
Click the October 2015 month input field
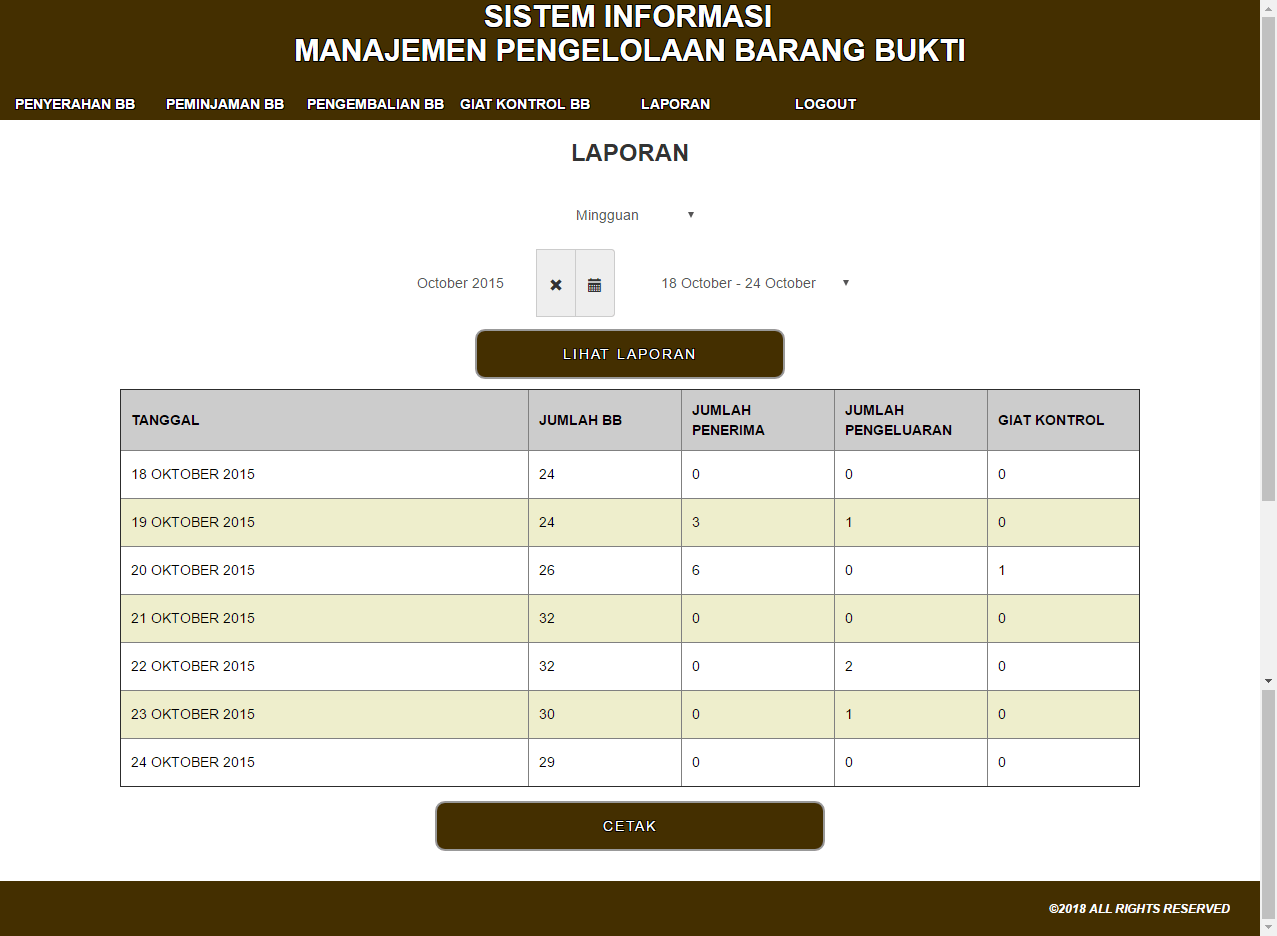coord(461,283)
